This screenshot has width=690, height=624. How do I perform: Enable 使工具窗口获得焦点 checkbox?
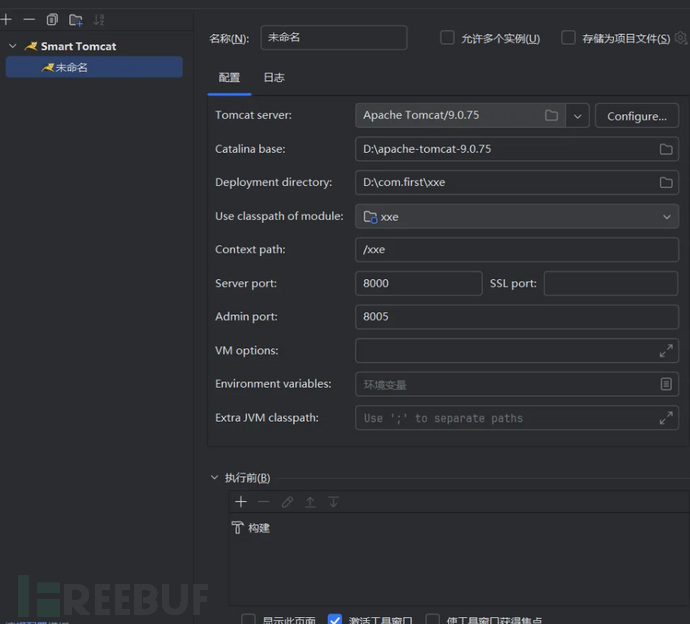point(433,620)
